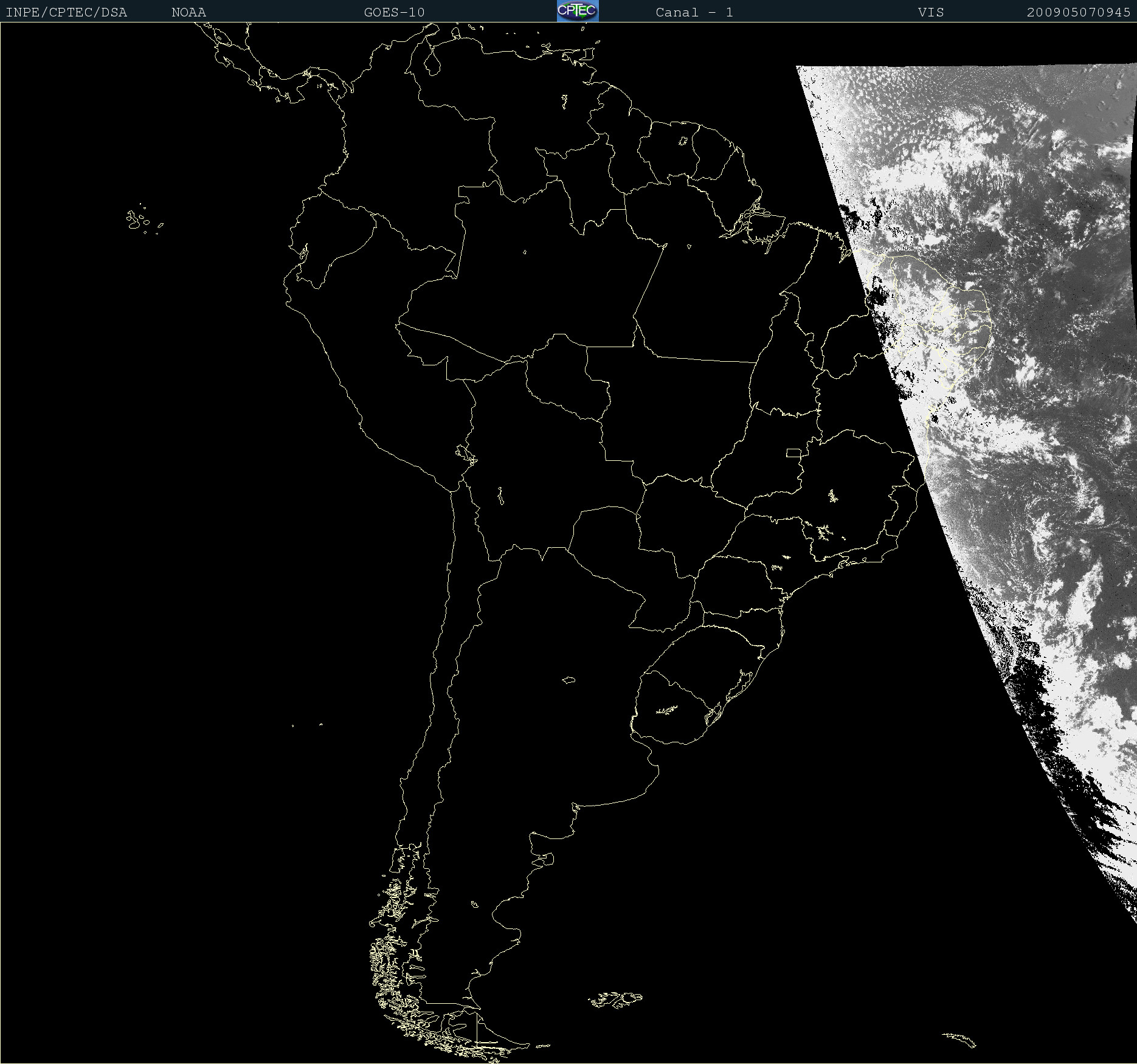This screenshot has width=1137, height=1064.
Task: Select the NOAA label in the header
Action: (188, 13)
